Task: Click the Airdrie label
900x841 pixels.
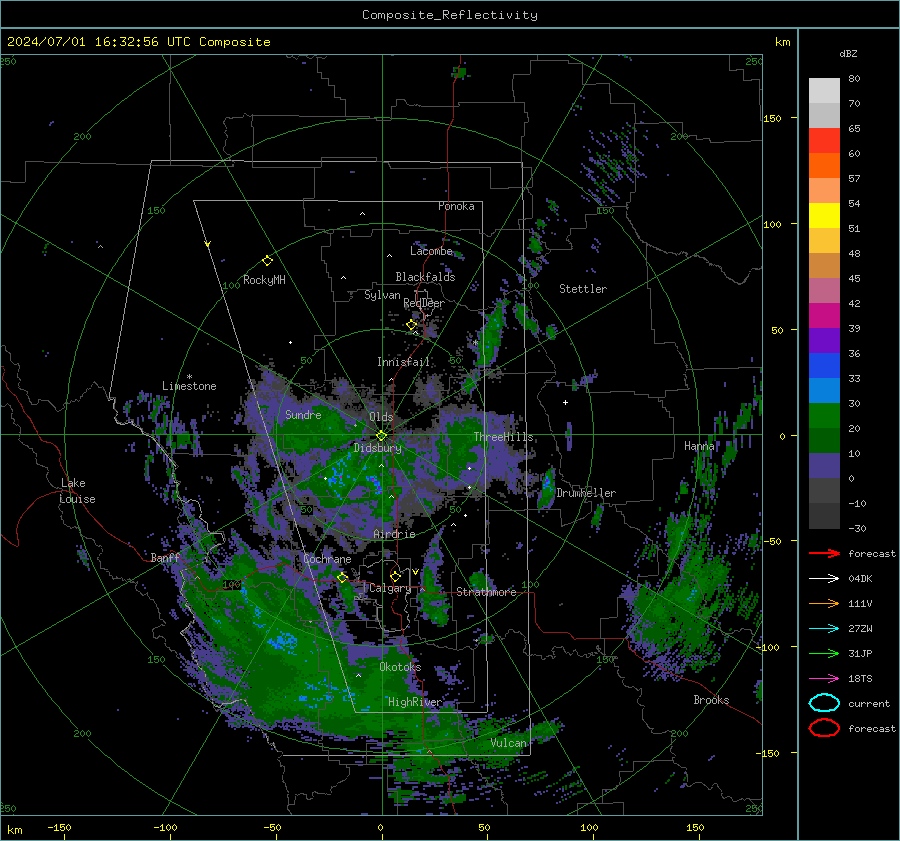Action: click(394, 534)
